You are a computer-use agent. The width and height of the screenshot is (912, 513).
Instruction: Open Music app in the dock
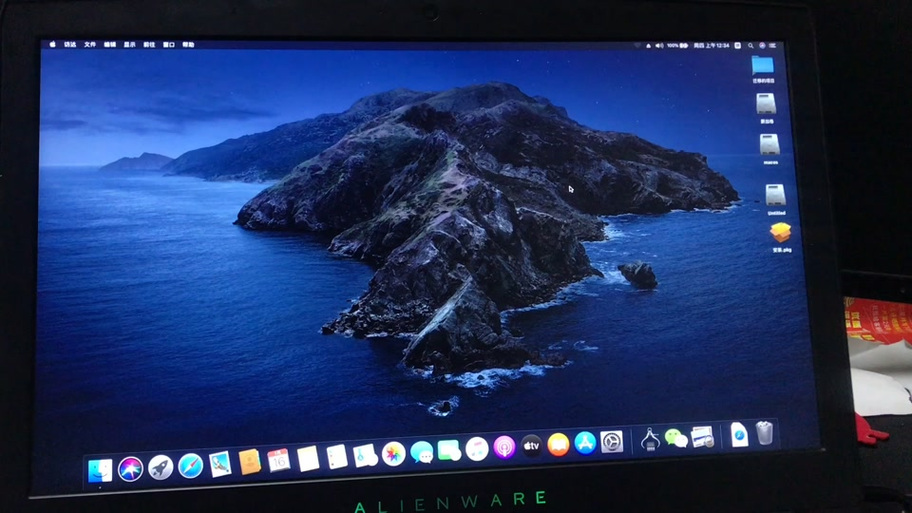tap(477, 449)
